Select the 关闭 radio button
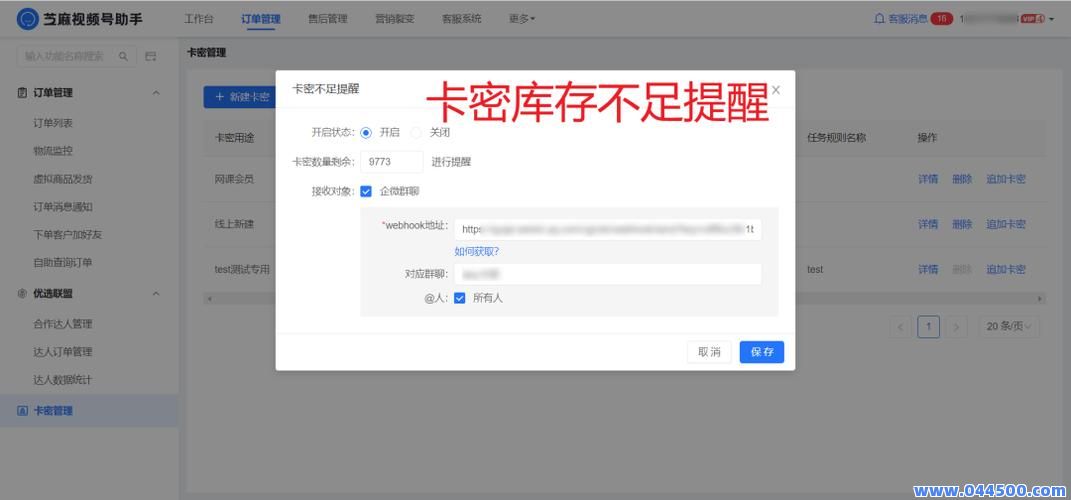 pyautogui.click(x=415, y=133)
